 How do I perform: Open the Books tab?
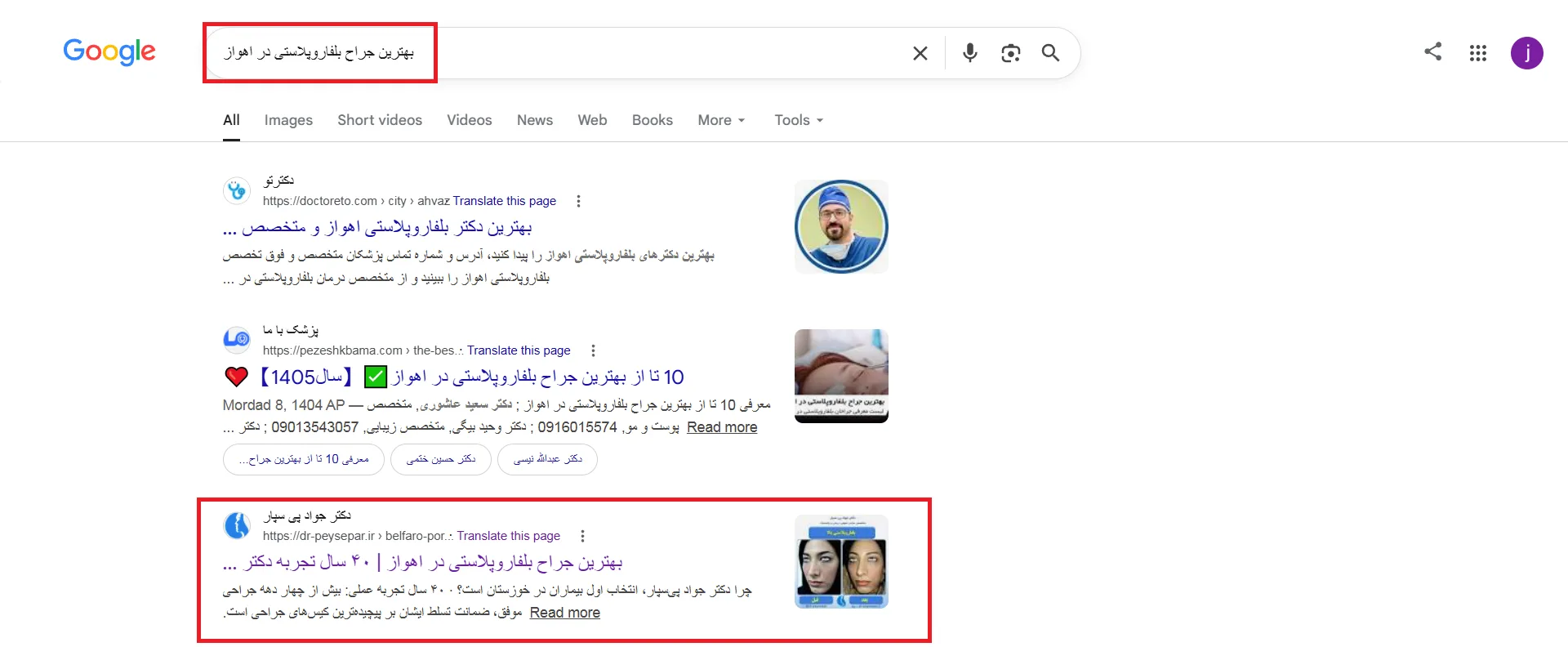point(653,120)
